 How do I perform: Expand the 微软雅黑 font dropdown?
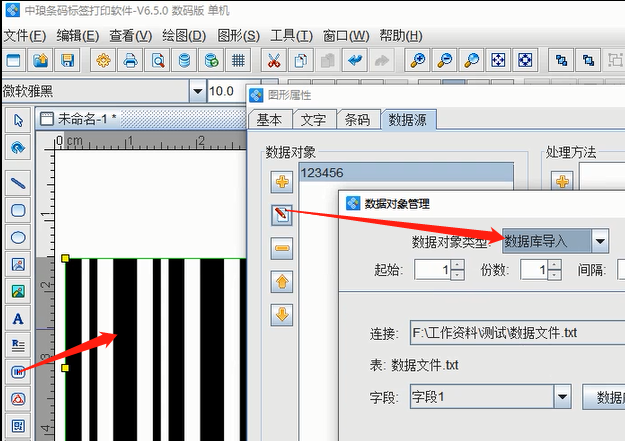pyautogui.click(x=197, y=91)
